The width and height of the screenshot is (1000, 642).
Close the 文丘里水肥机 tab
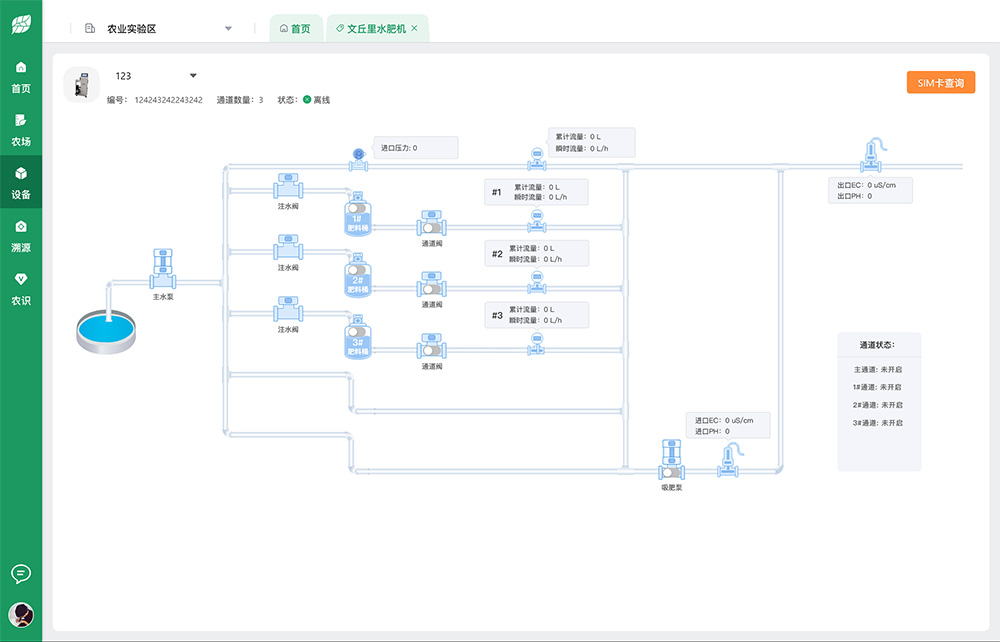tap(414, 29)
